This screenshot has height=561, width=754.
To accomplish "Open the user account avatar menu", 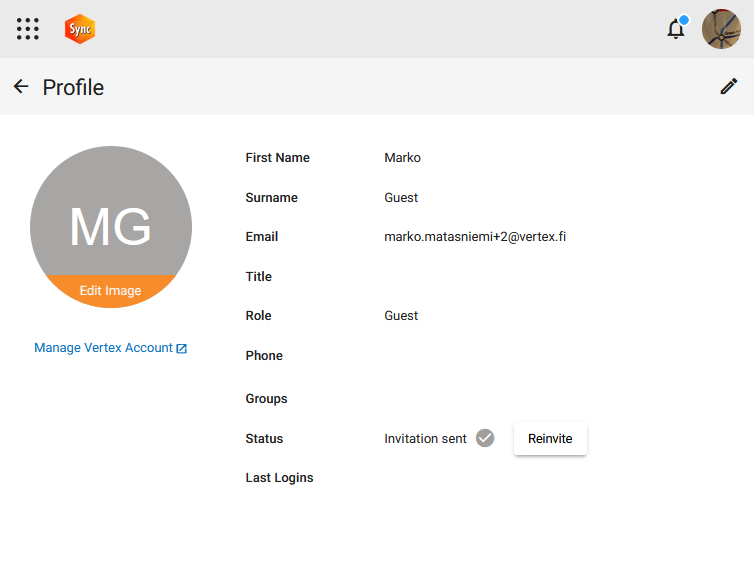I will pyautogui.click(x=721, y=29).
